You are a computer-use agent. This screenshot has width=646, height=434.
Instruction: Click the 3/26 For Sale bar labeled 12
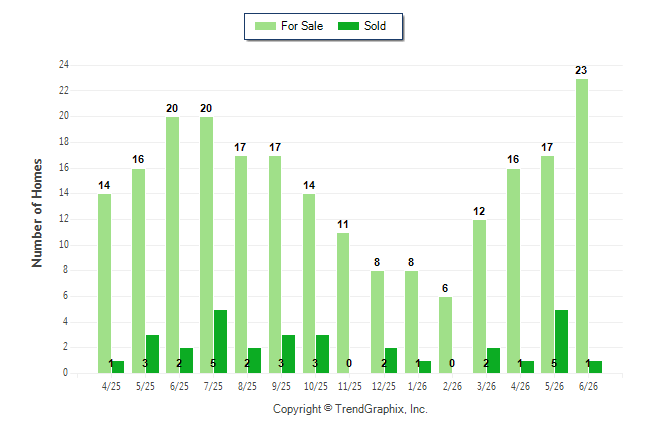[x=480, y=297]
